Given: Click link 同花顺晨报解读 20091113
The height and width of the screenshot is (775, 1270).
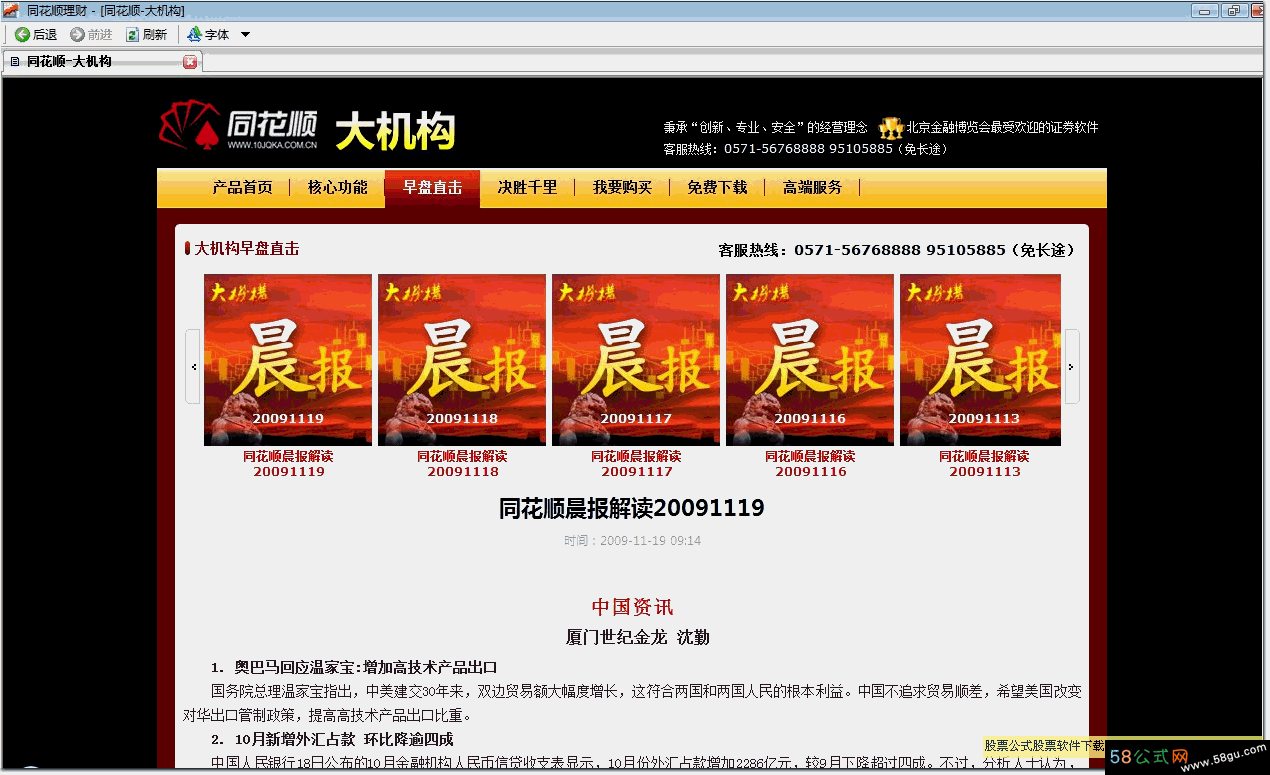Looking at the screenshot, I should click(984, 464).
